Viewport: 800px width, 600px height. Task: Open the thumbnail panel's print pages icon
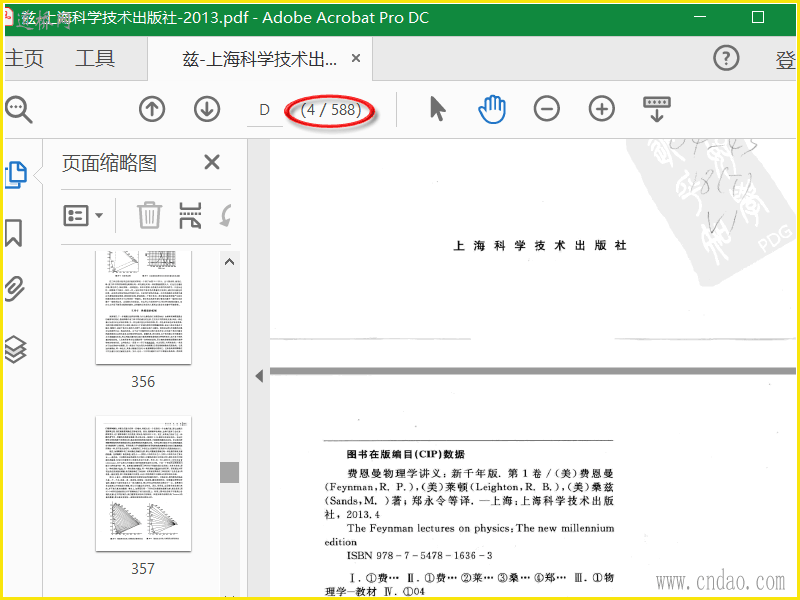coord(190,215)
